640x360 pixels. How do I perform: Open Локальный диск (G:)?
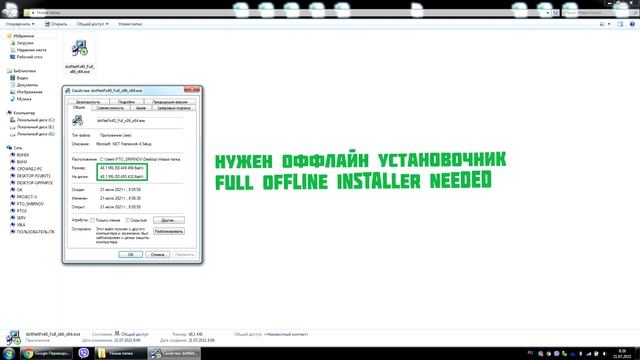point(35,134)
